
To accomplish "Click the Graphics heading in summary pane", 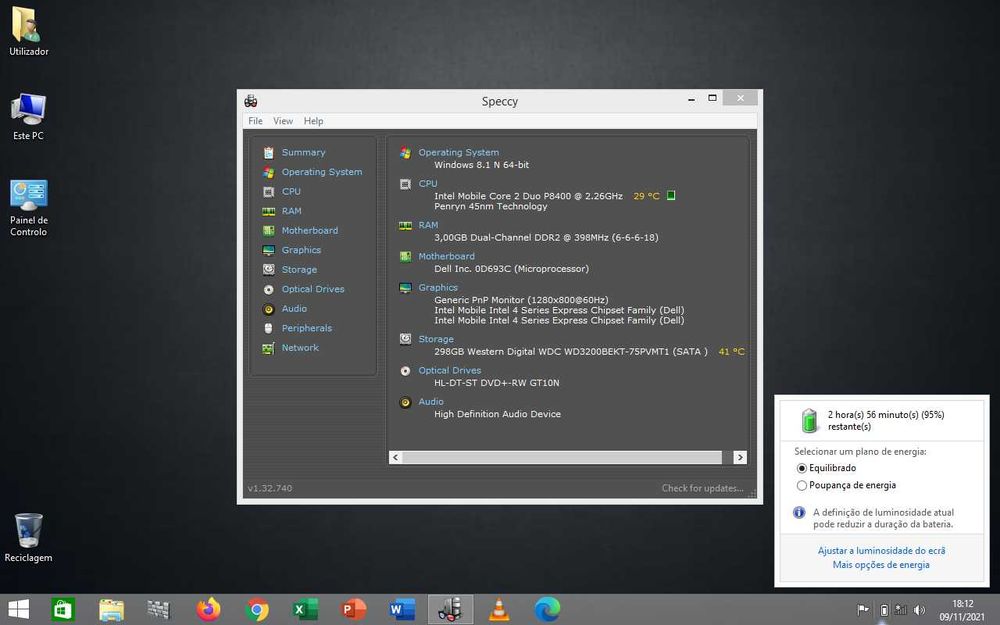I will (x=438, y=288).
